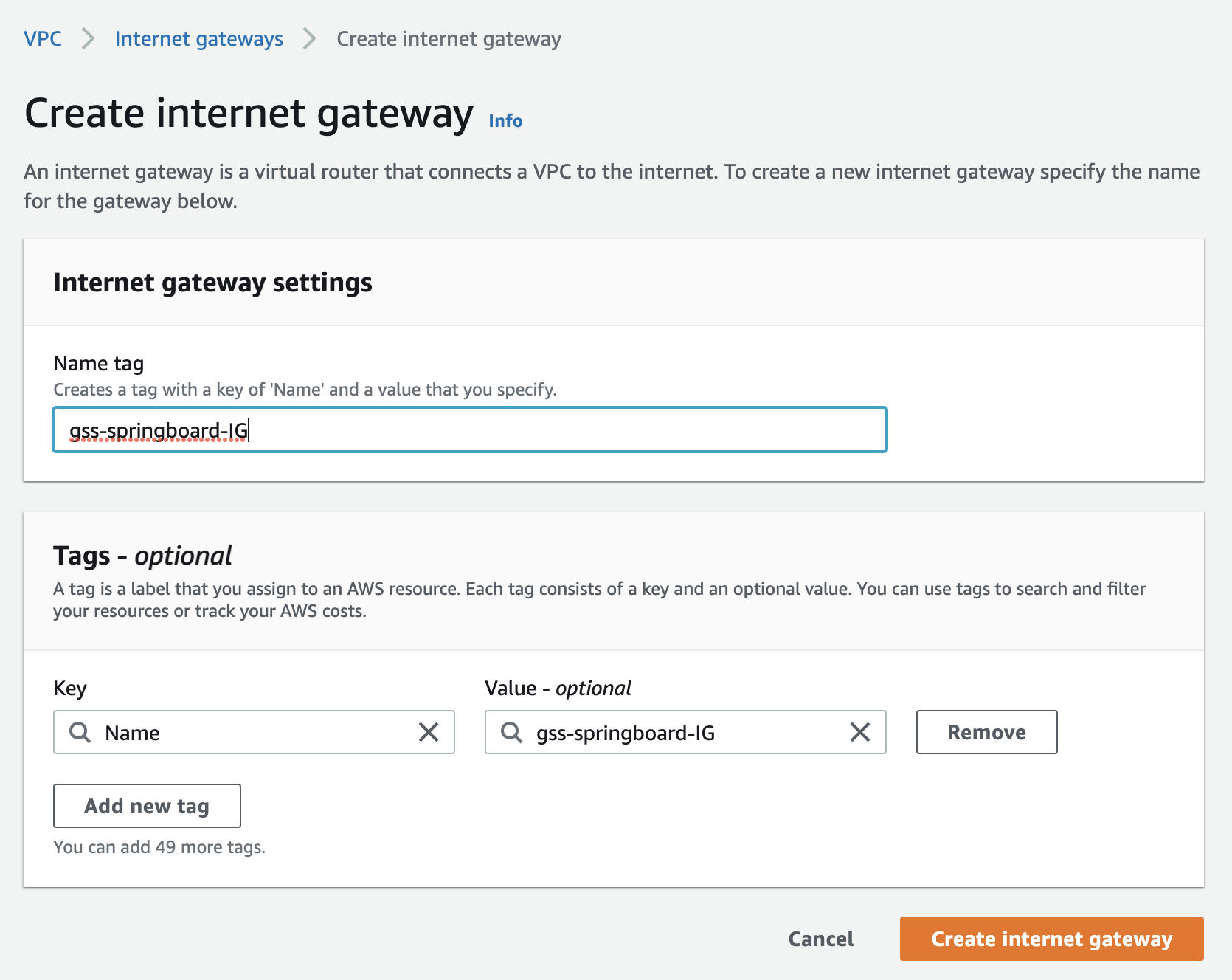Click the Internet gateway settings header
Screen dimensions: 1232x980
(x=212, y=283)
